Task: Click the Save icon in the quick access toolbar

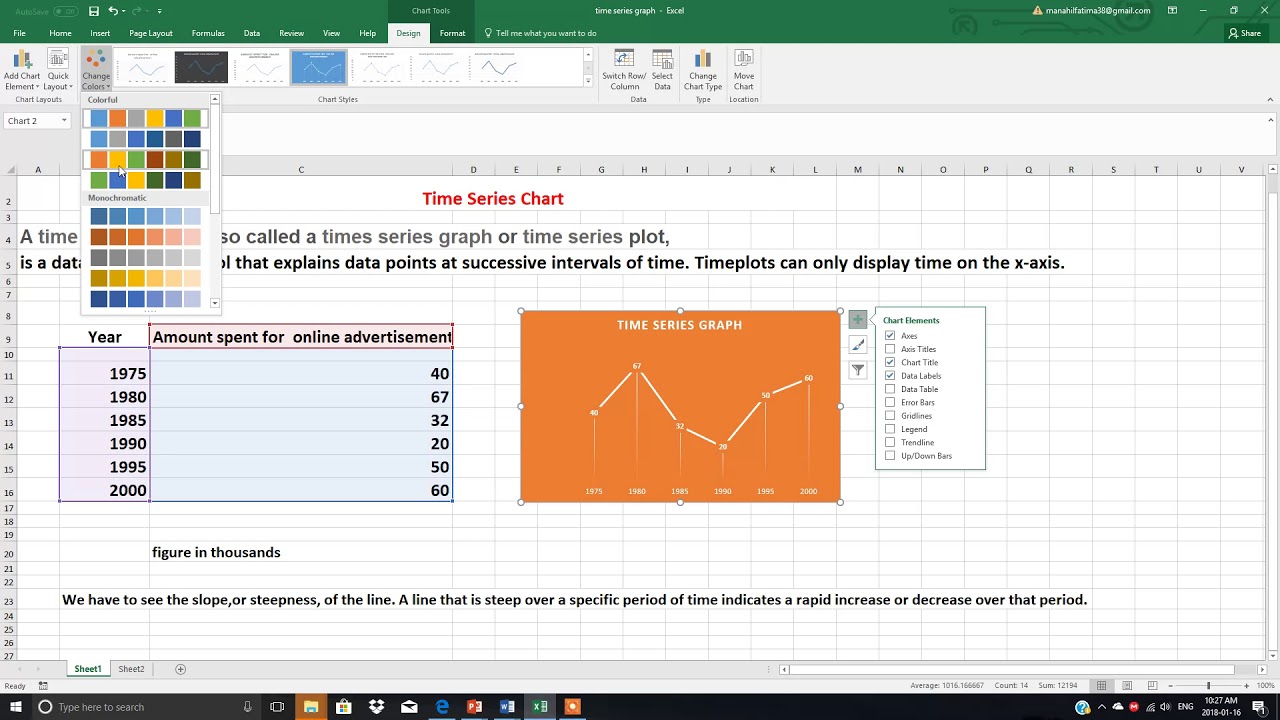Action: point(94,11)
